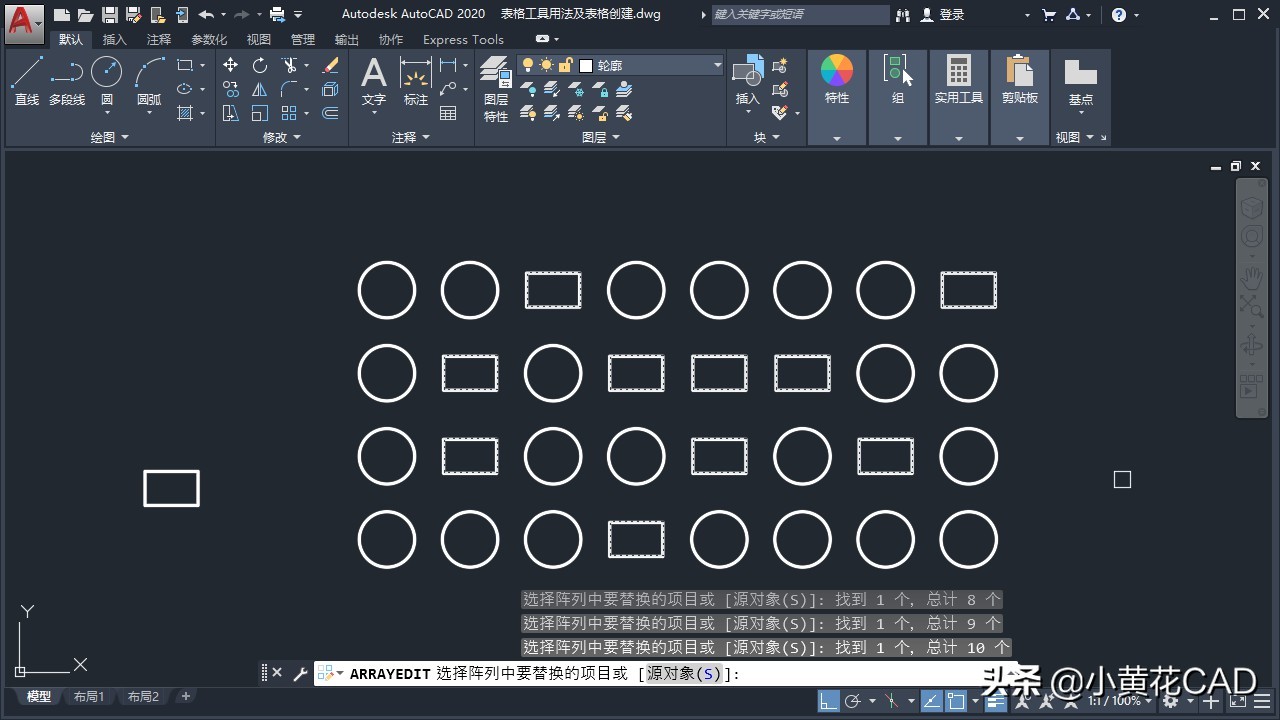Click the 源对象(S) command option

[x=683, y=674]
